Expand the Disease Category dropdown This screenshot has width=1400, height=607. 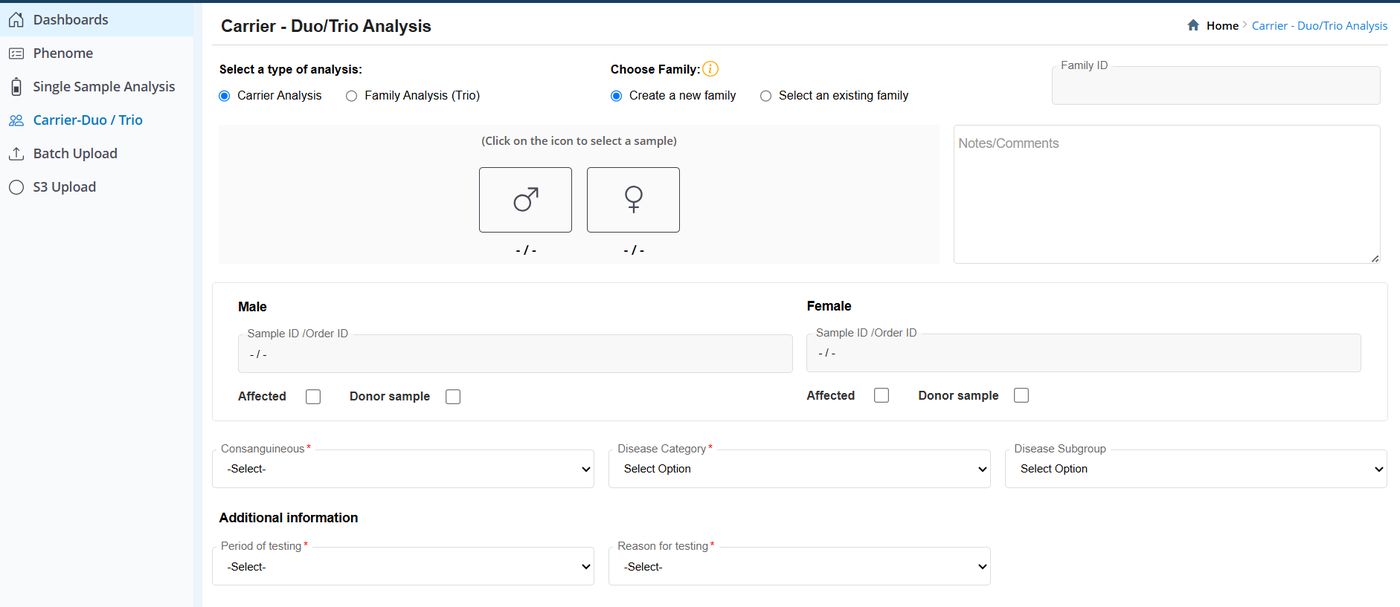799,468
